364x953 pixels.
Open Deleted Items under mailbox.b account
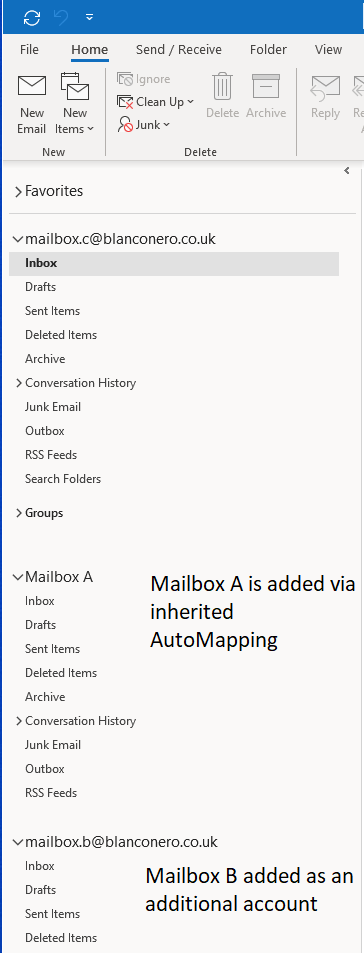click(x=61, y=938)
